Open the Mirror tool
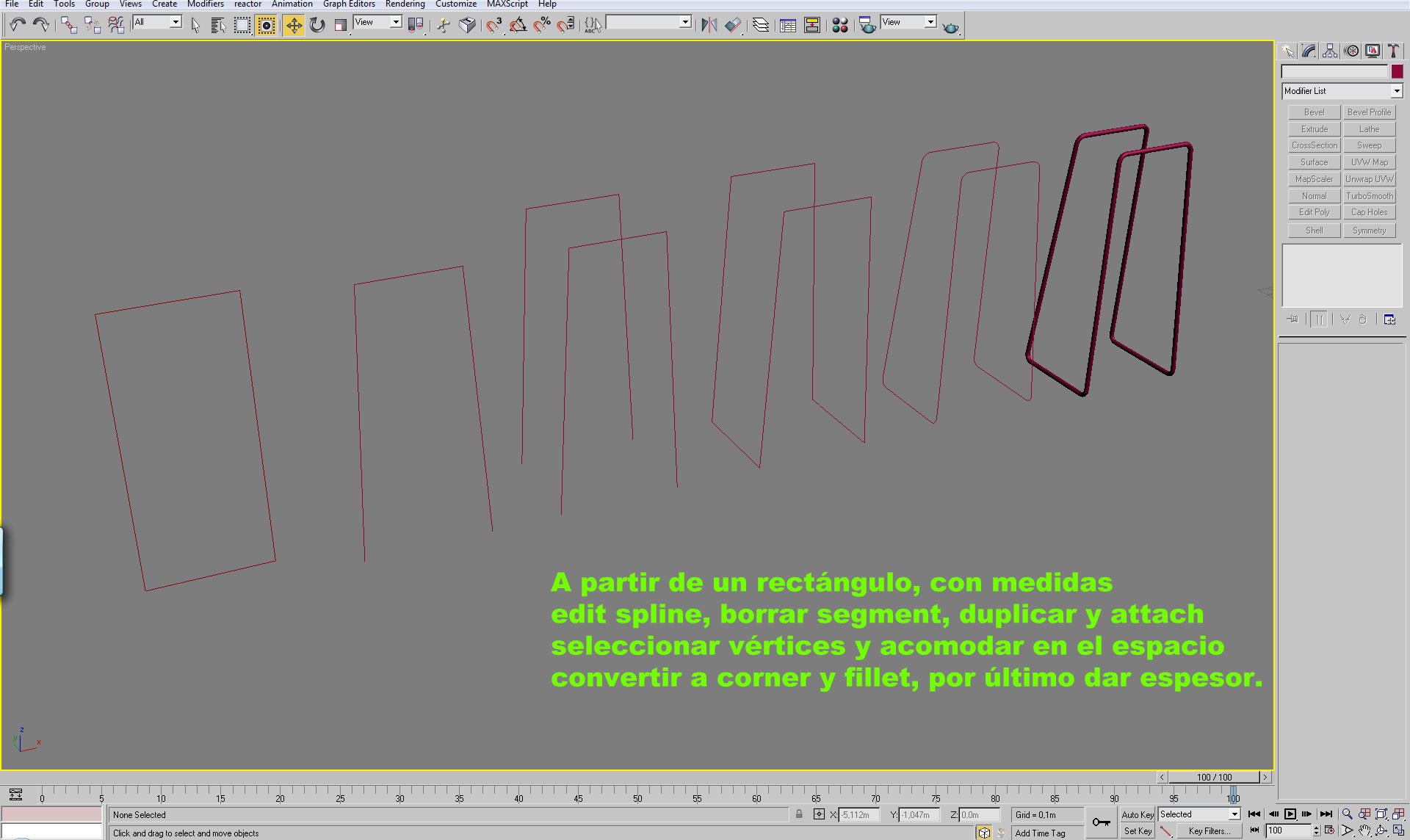 [x=709, y=26]
